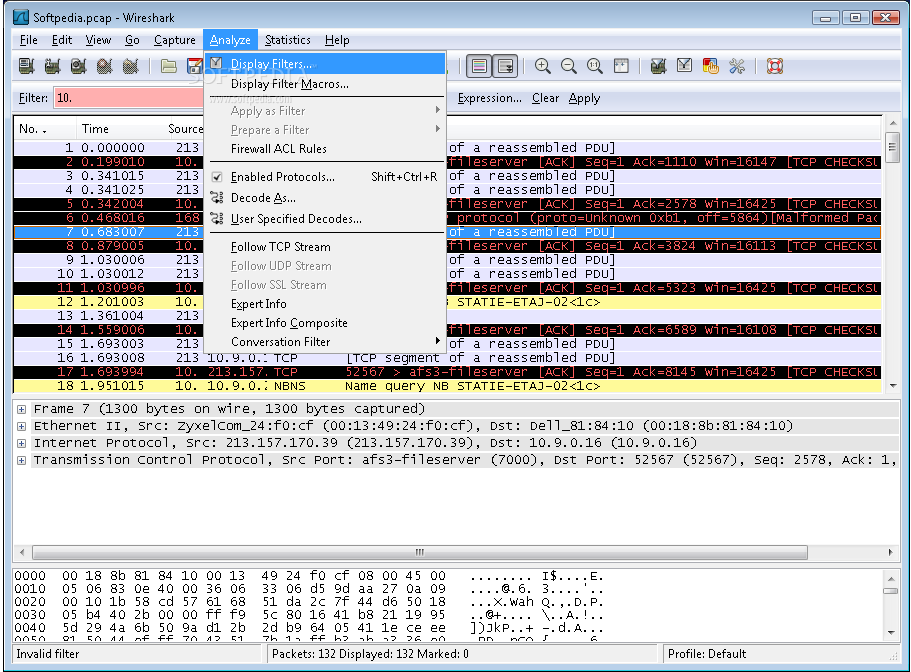Expand the Frame 7 tree node
This screenshot has width=911, height=672.
click(x=21, y=409)
